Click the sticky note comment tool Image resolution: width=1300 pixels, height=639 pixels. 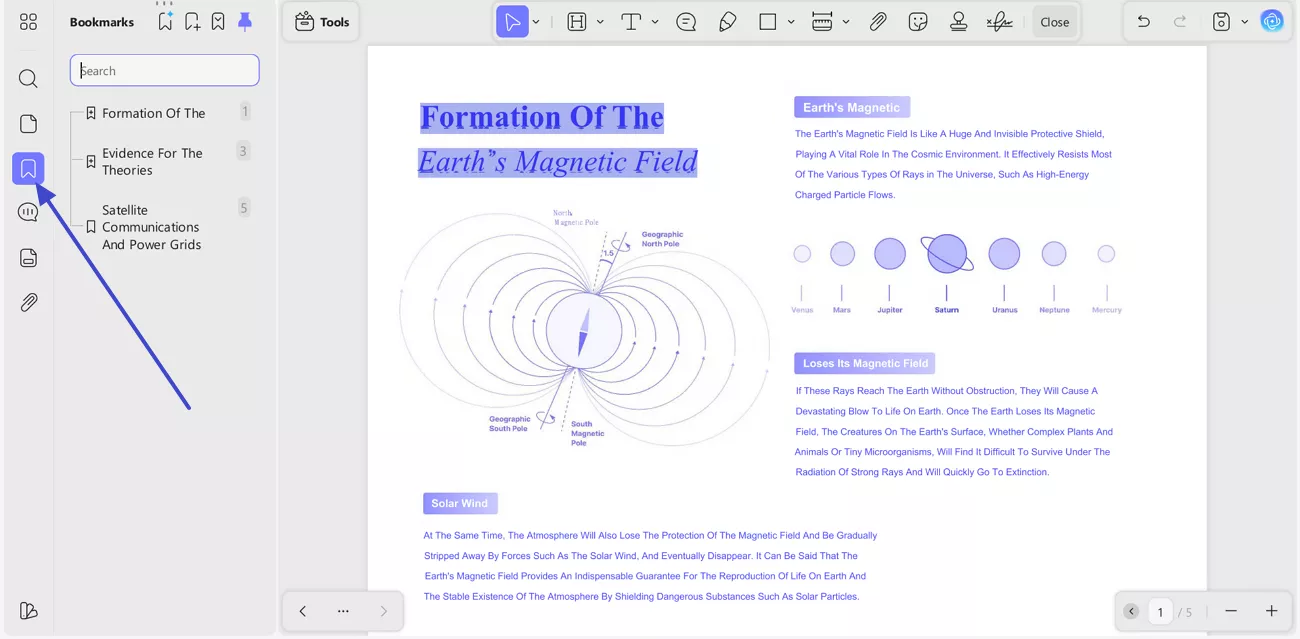686,22
